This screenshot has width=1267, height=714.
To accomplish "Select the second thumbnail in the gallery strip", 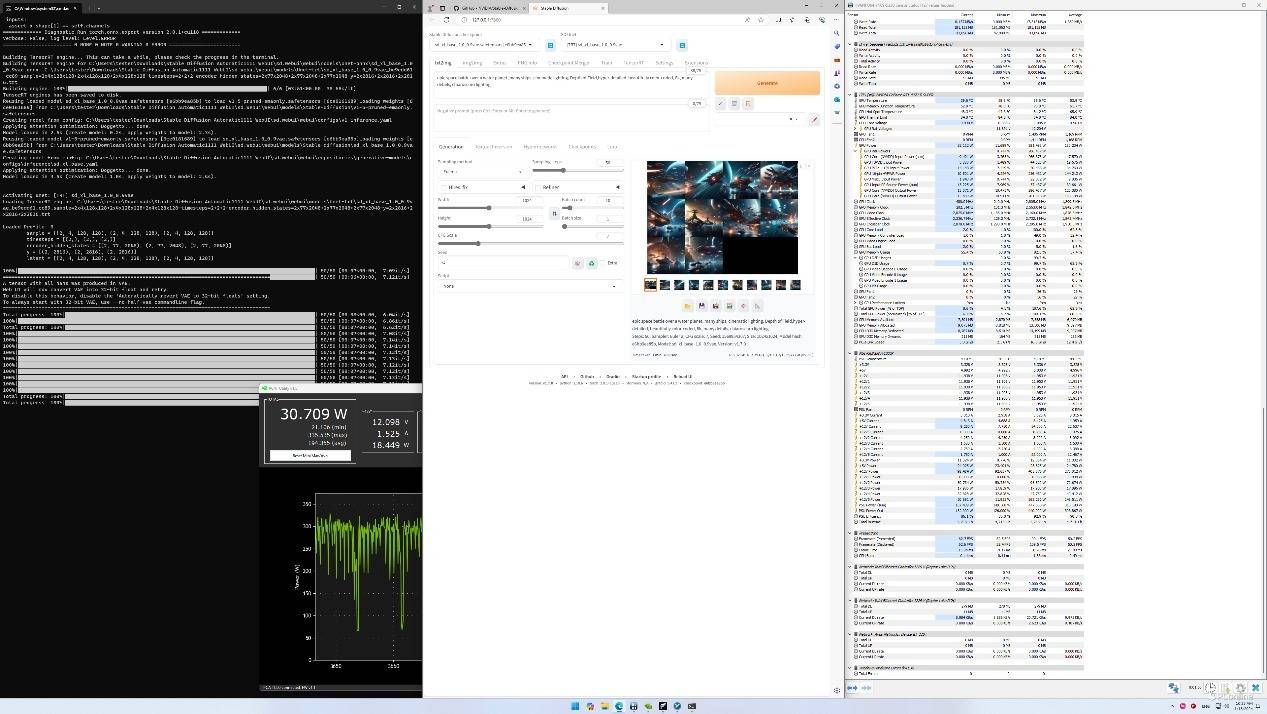I will tap(665, 285).
